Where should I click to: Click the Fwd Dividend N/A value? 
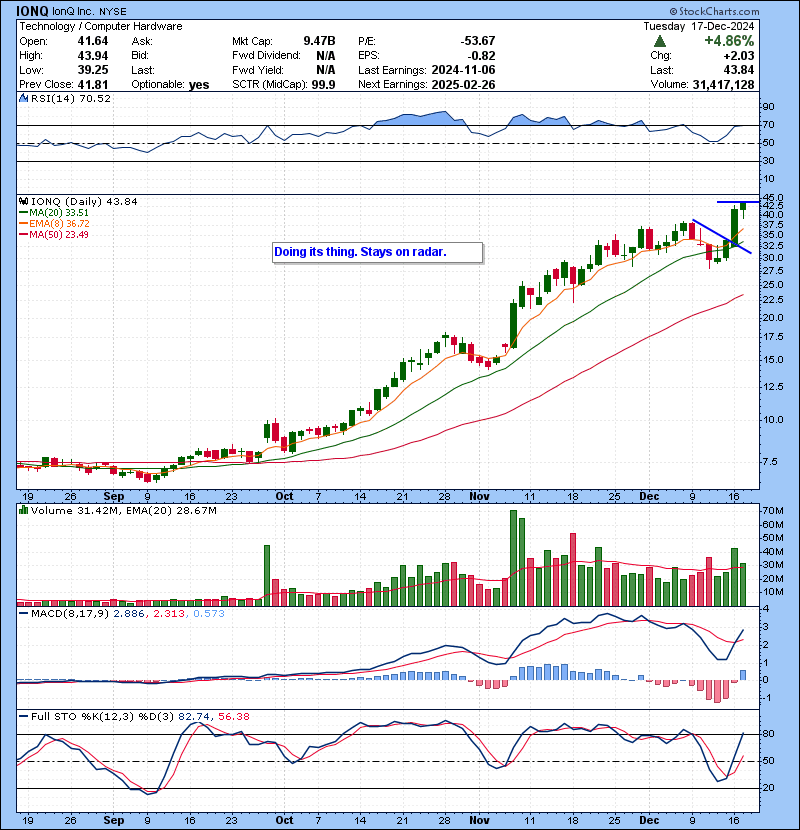(326, 56)
